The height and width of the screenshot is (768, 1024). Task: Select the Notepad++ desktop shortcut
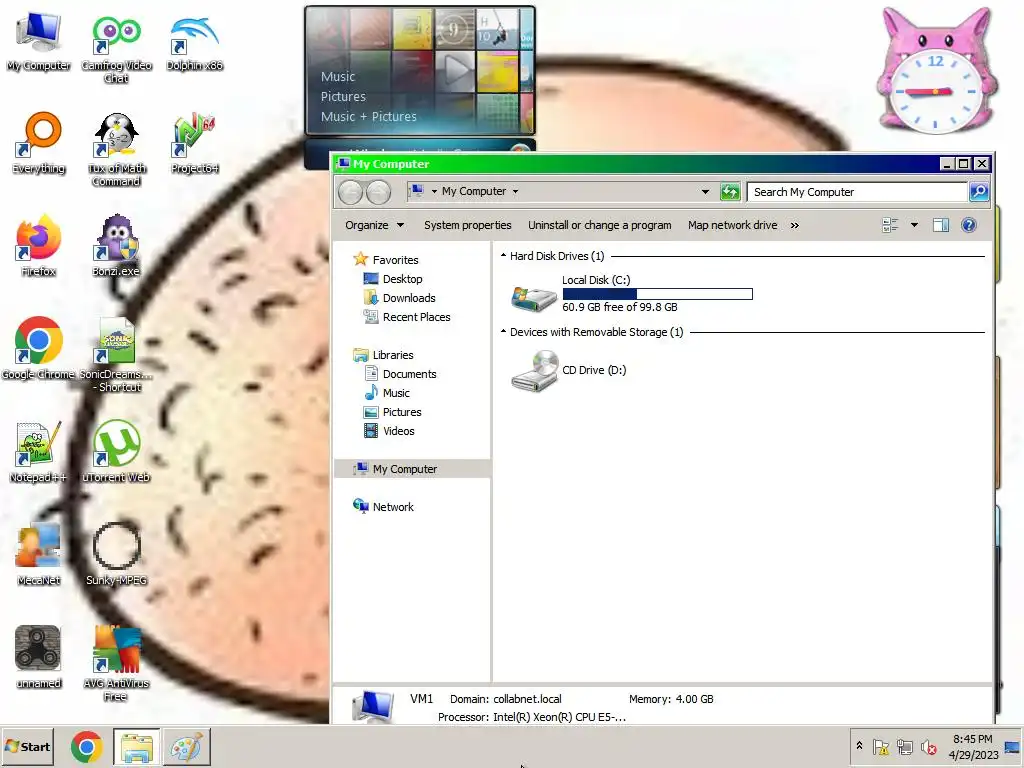tap(39, 452)
